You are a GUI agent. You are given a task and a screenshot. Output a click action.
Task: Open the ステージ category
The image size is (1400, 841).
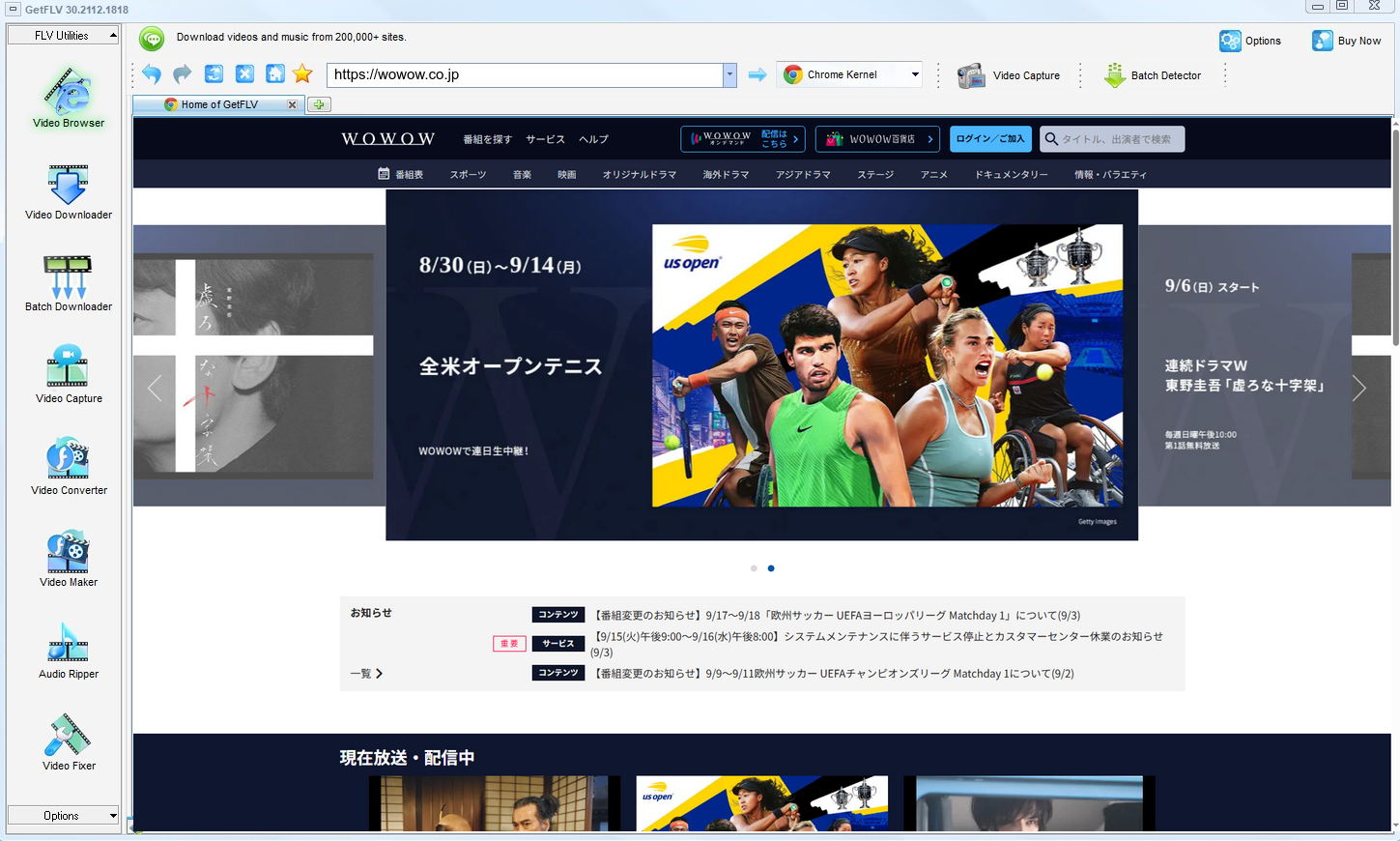pyautogui.click(x=875, y=175)
